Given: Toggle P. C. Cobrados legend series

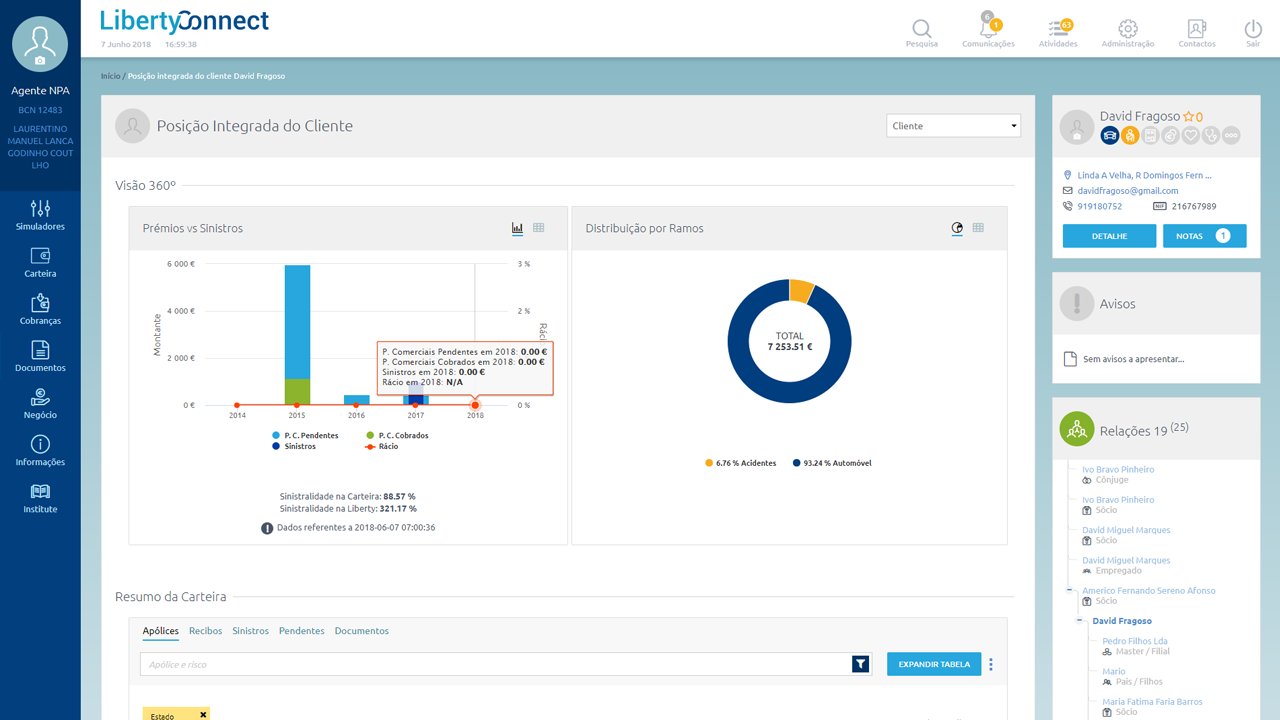Looking at the screenshot, I should pyautogui.click(x=397, y=435).
